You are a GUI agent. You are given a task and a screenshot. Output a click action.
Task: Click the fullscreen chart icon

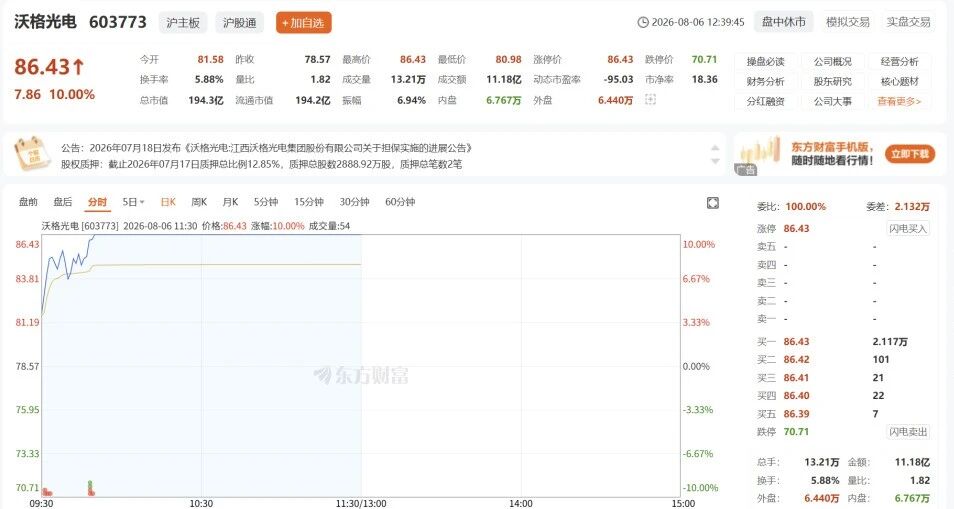tap(712, 203)
